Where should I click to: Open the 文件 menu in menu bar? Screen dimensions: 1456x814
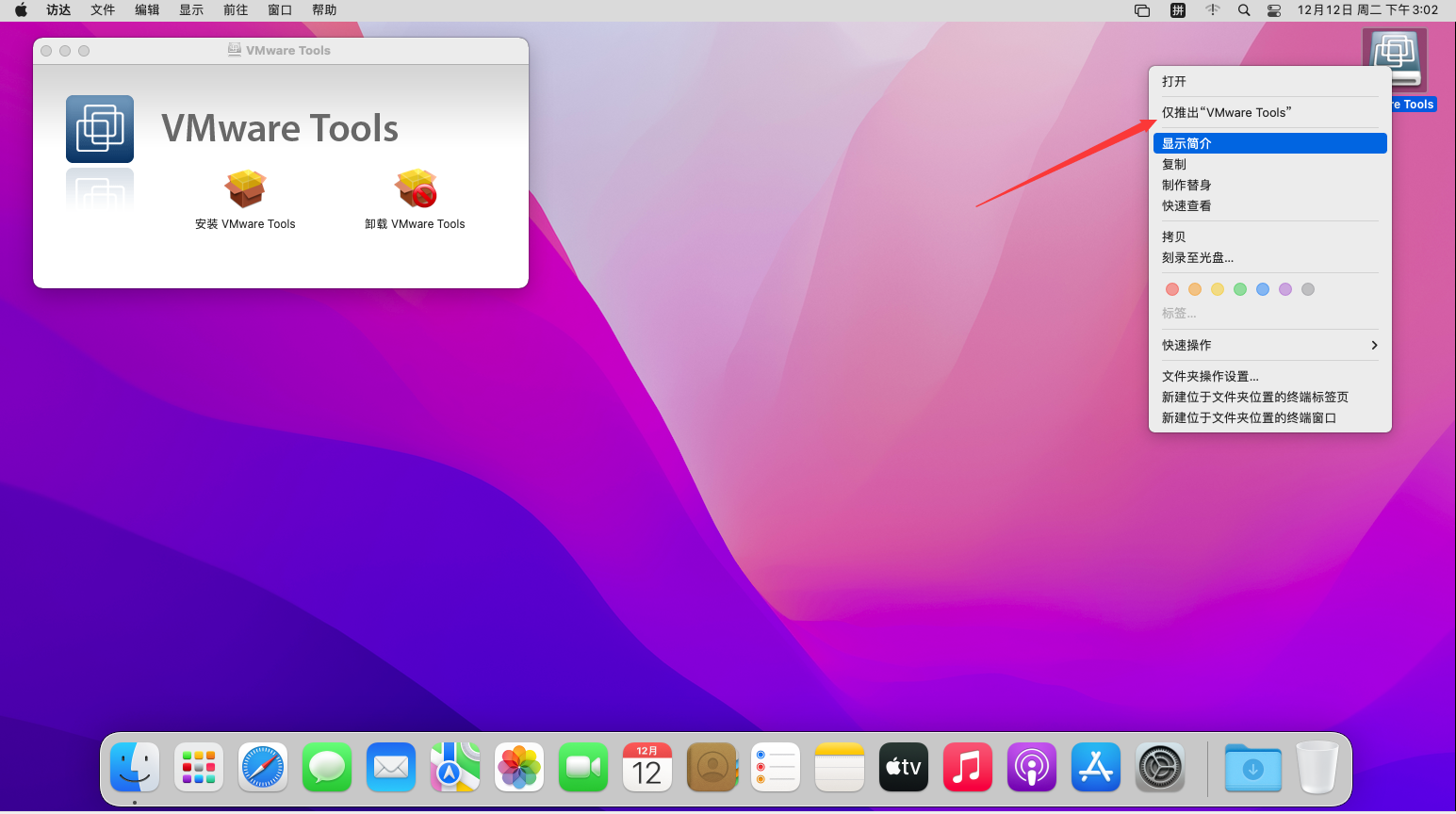(x=103, y=10)
